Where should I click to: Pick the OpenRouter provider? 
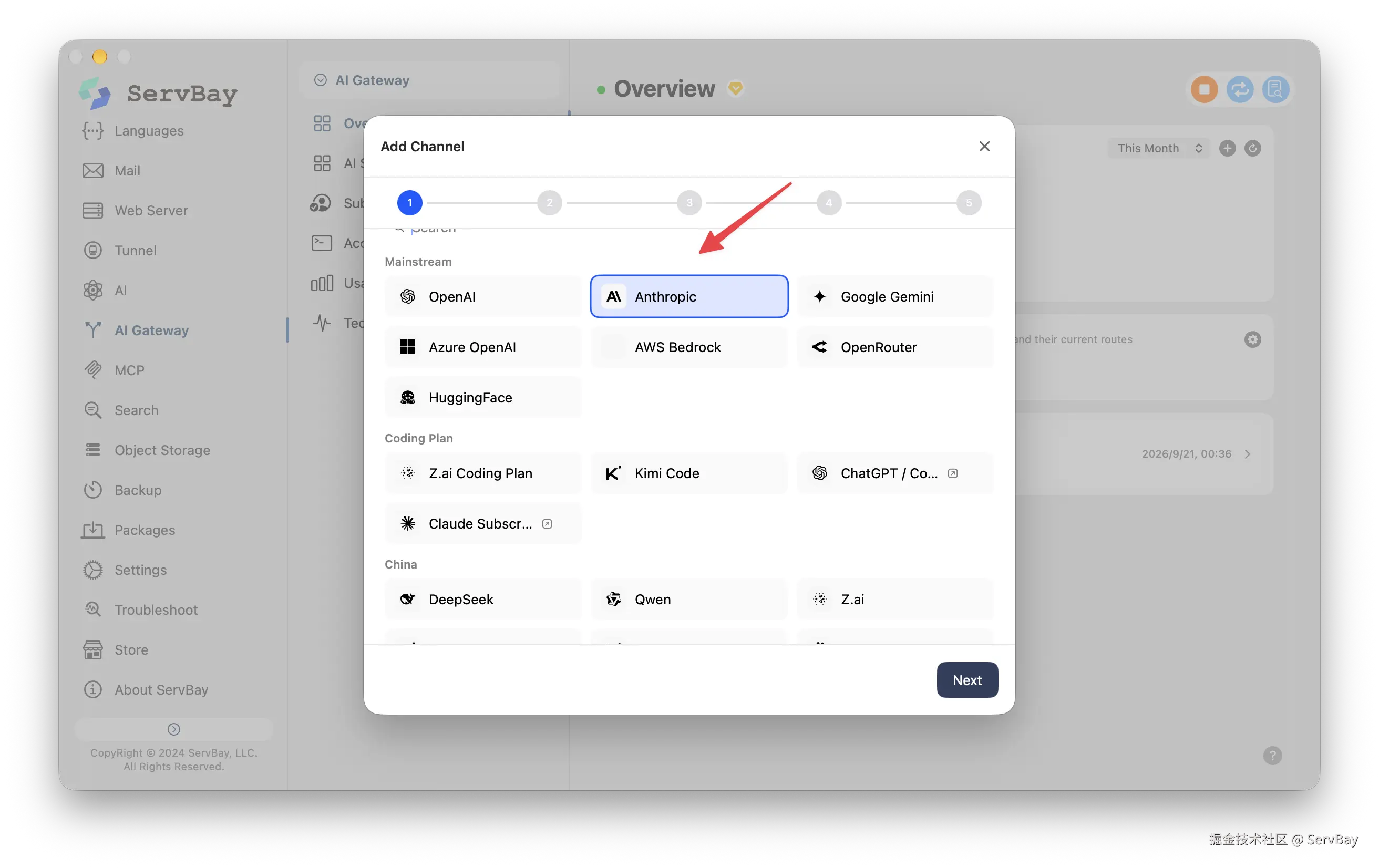[x=894, y=347]
